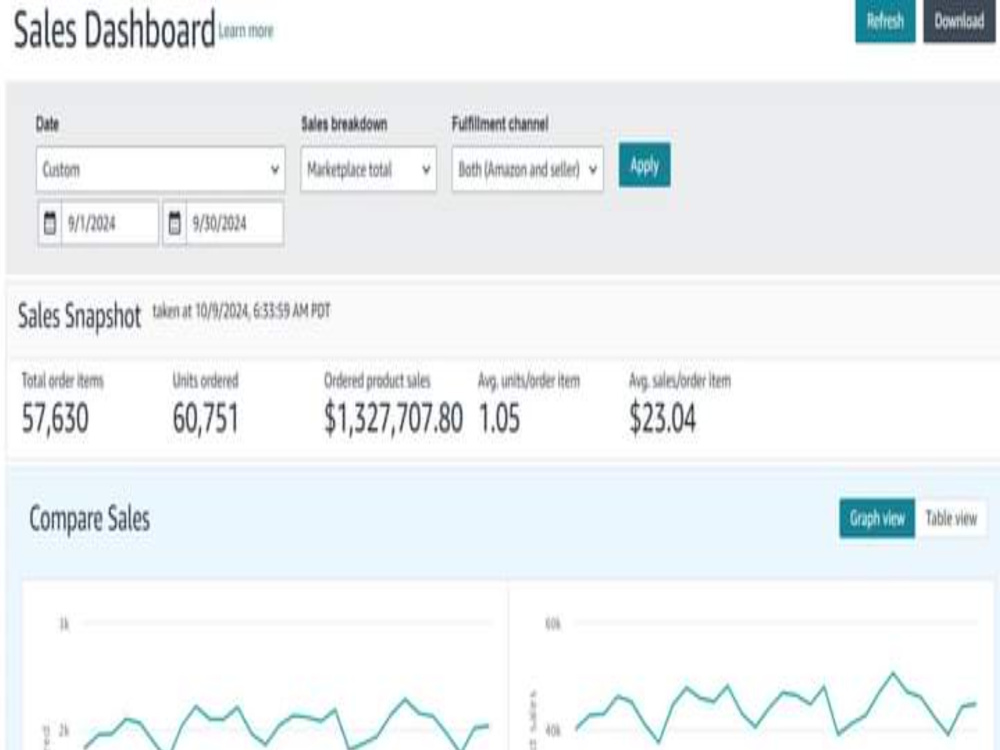Open the Date range dropdown set to Custom

pos(160,170)
